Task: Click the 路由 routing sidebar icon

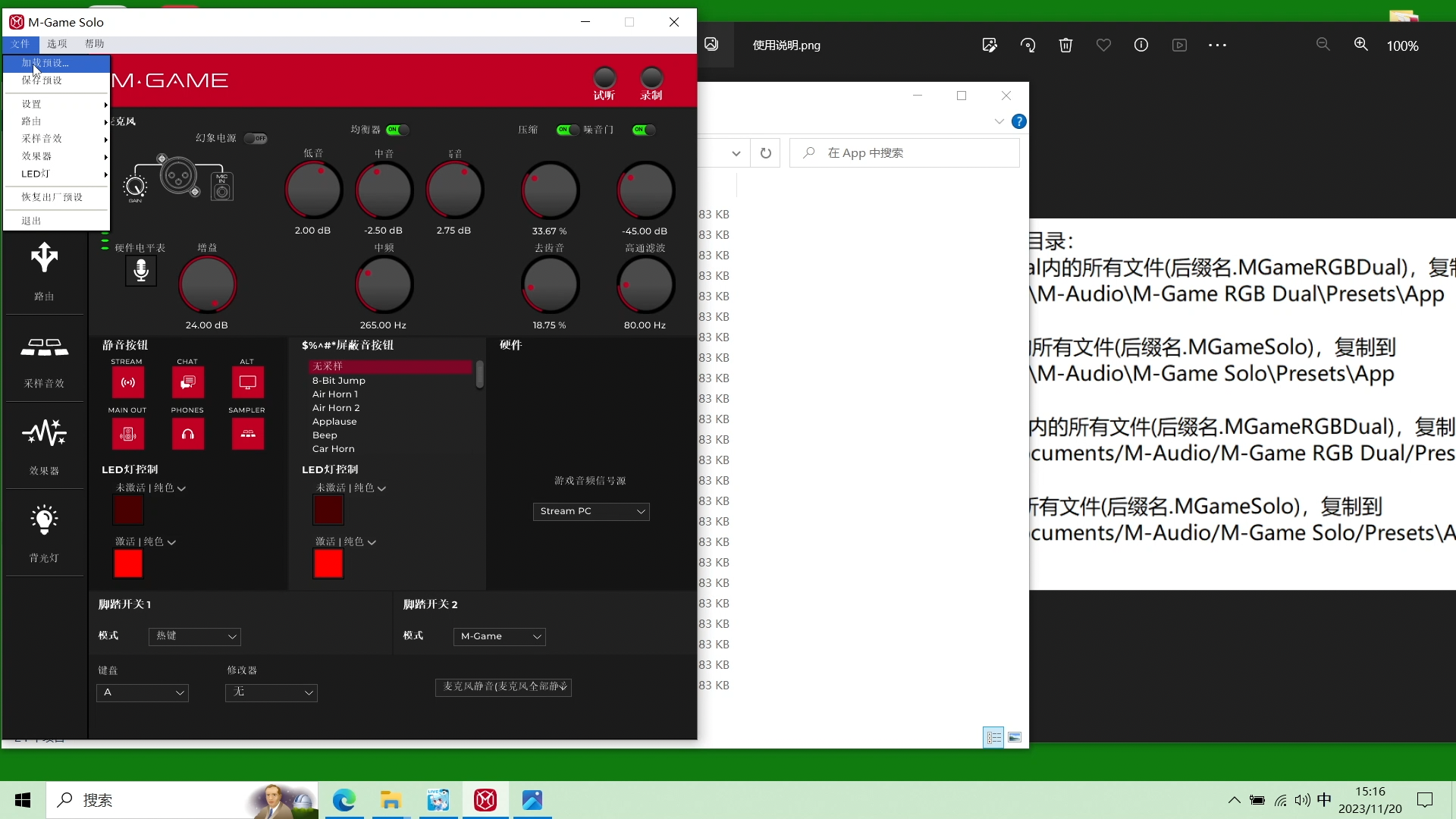Action: click(x=44, y=259)
